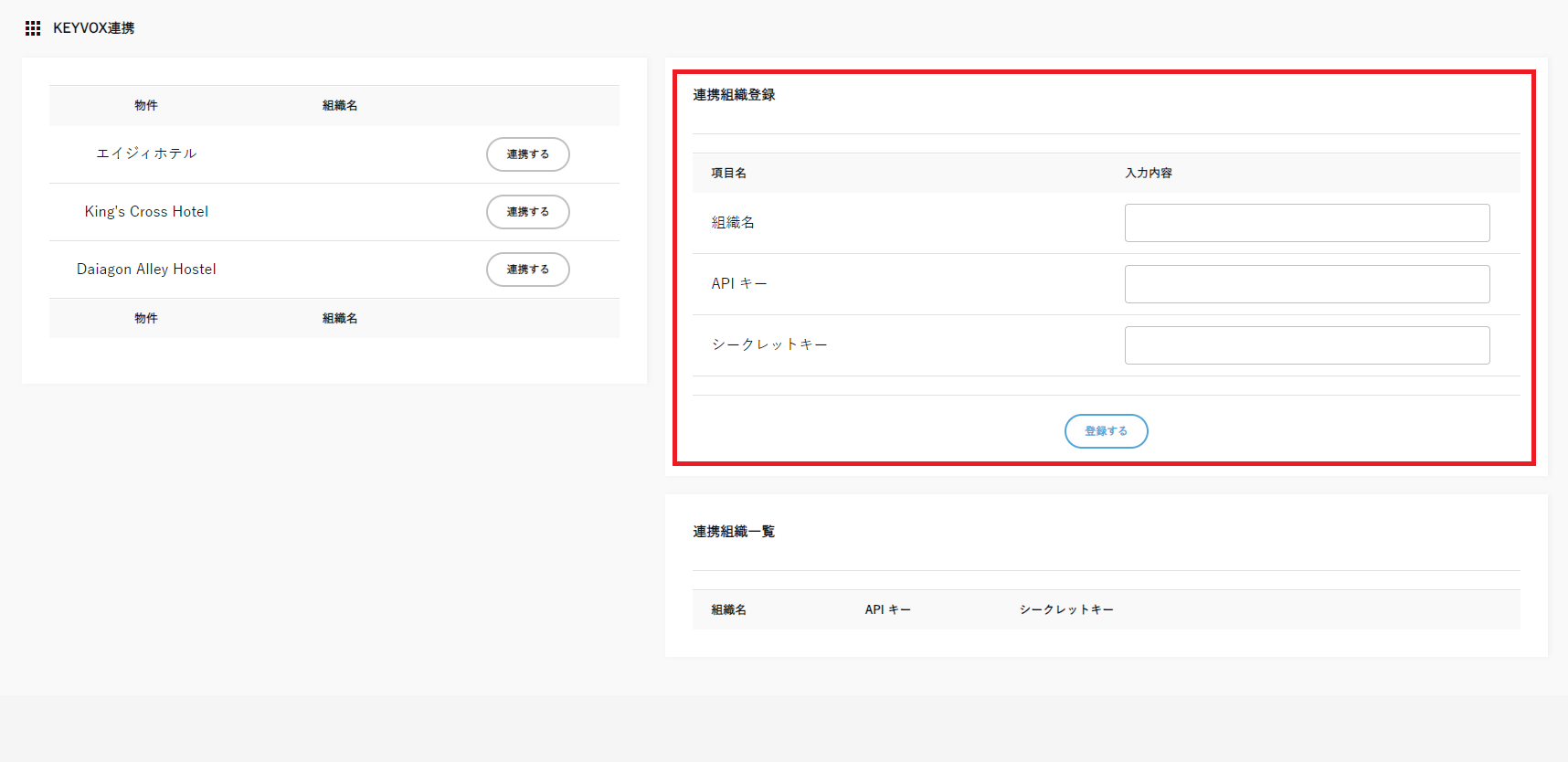The height and width of the screenshot is (762, 1568).
Task: Click the 連携組織一覧 section heading
Action: click(x=734, y=532)
